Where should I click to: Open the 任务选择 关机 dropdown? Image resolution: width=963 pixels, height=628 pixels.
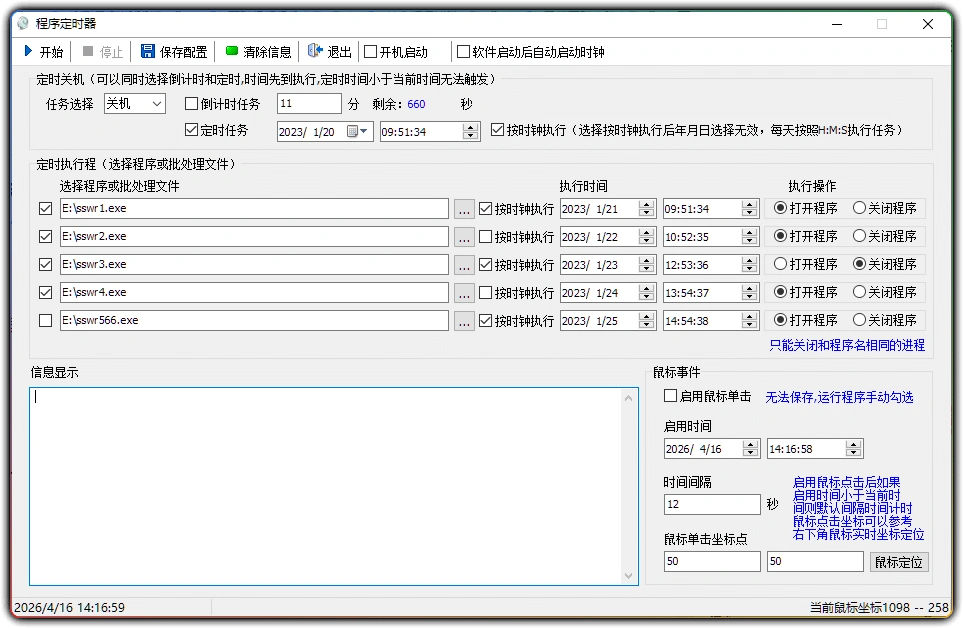(156, 102)
